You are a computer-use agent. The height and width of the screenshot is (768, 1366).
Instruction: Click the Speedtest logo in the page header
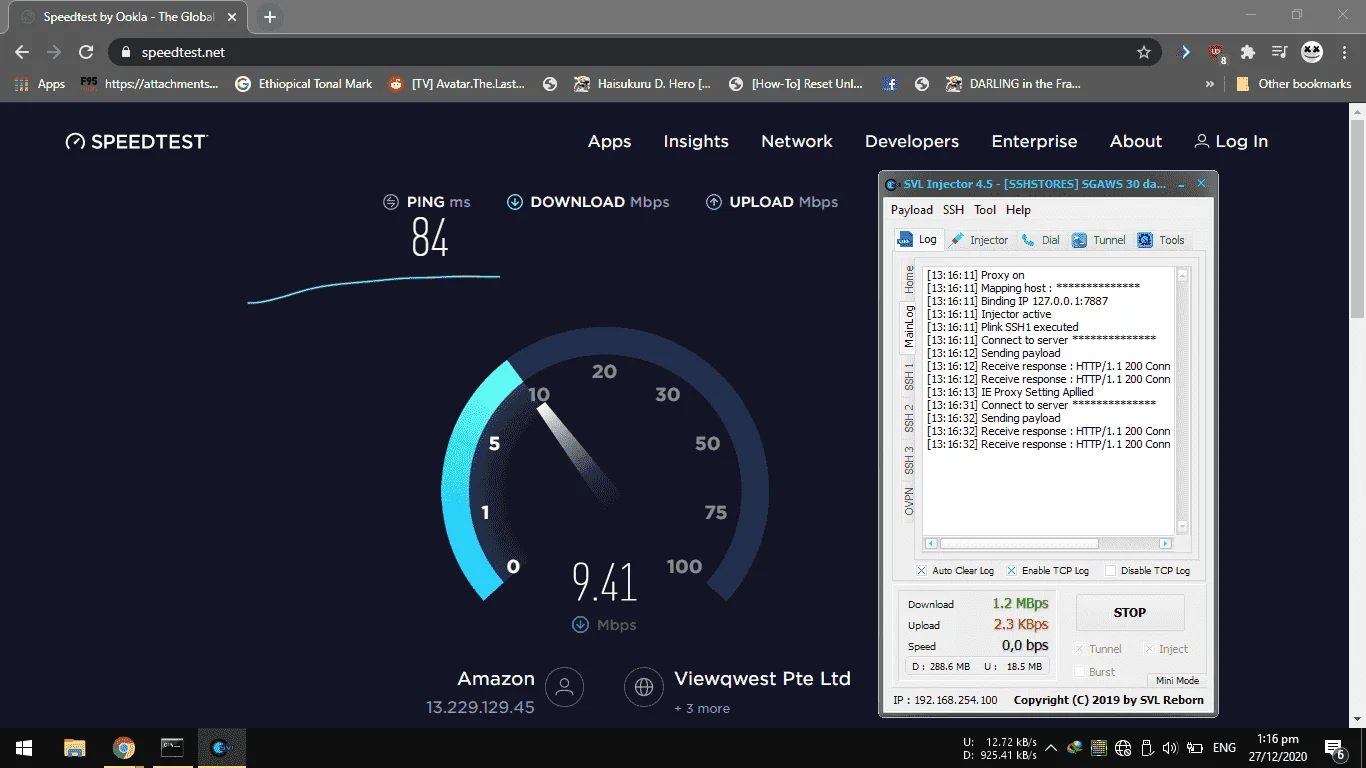[x=136, y=141]
